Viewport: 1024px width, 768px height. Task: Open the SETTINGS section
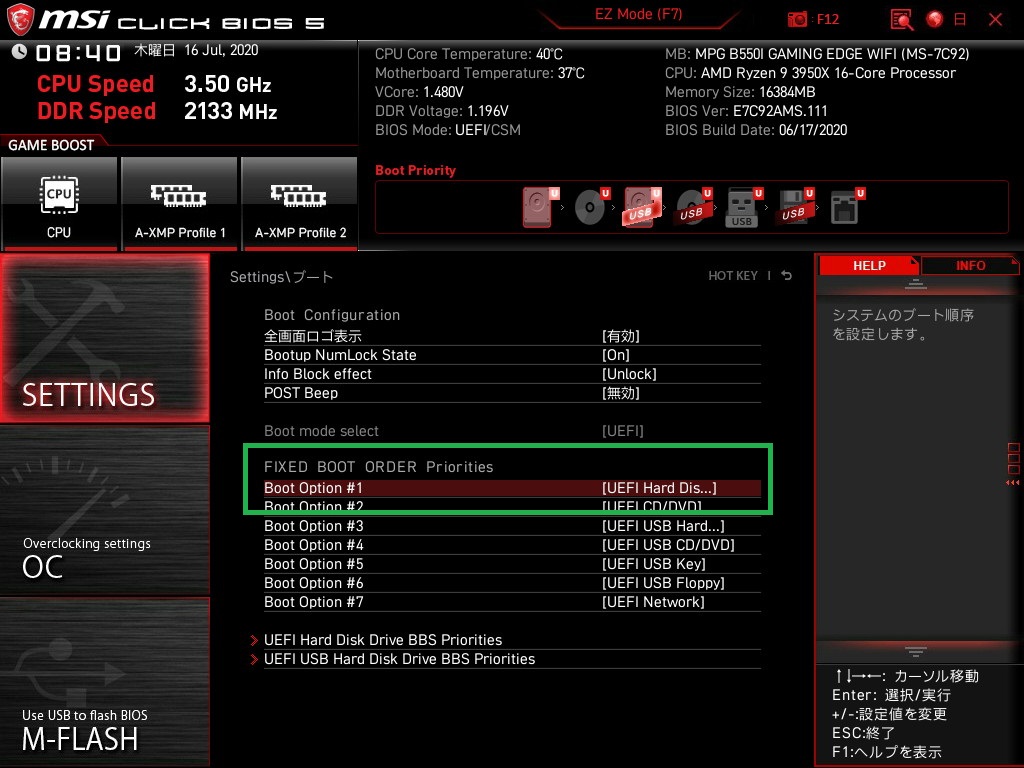(104, 338)
